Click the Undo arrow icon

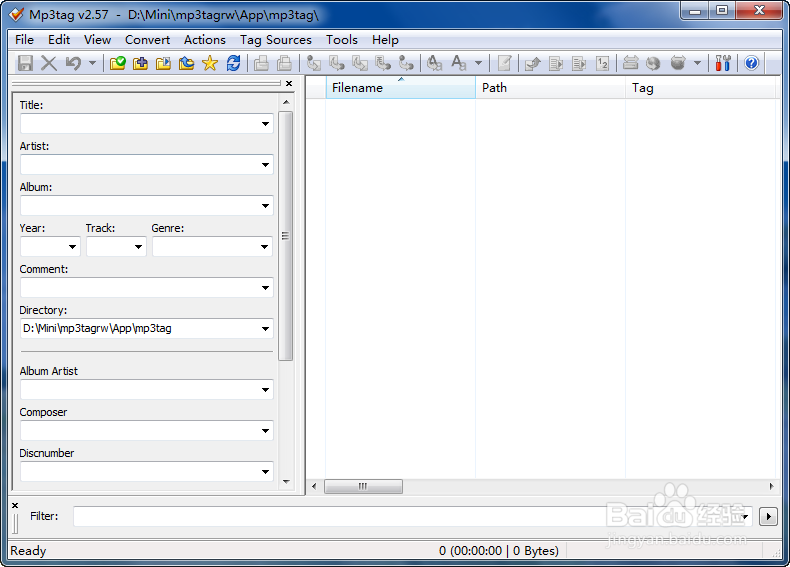point(74,64)
